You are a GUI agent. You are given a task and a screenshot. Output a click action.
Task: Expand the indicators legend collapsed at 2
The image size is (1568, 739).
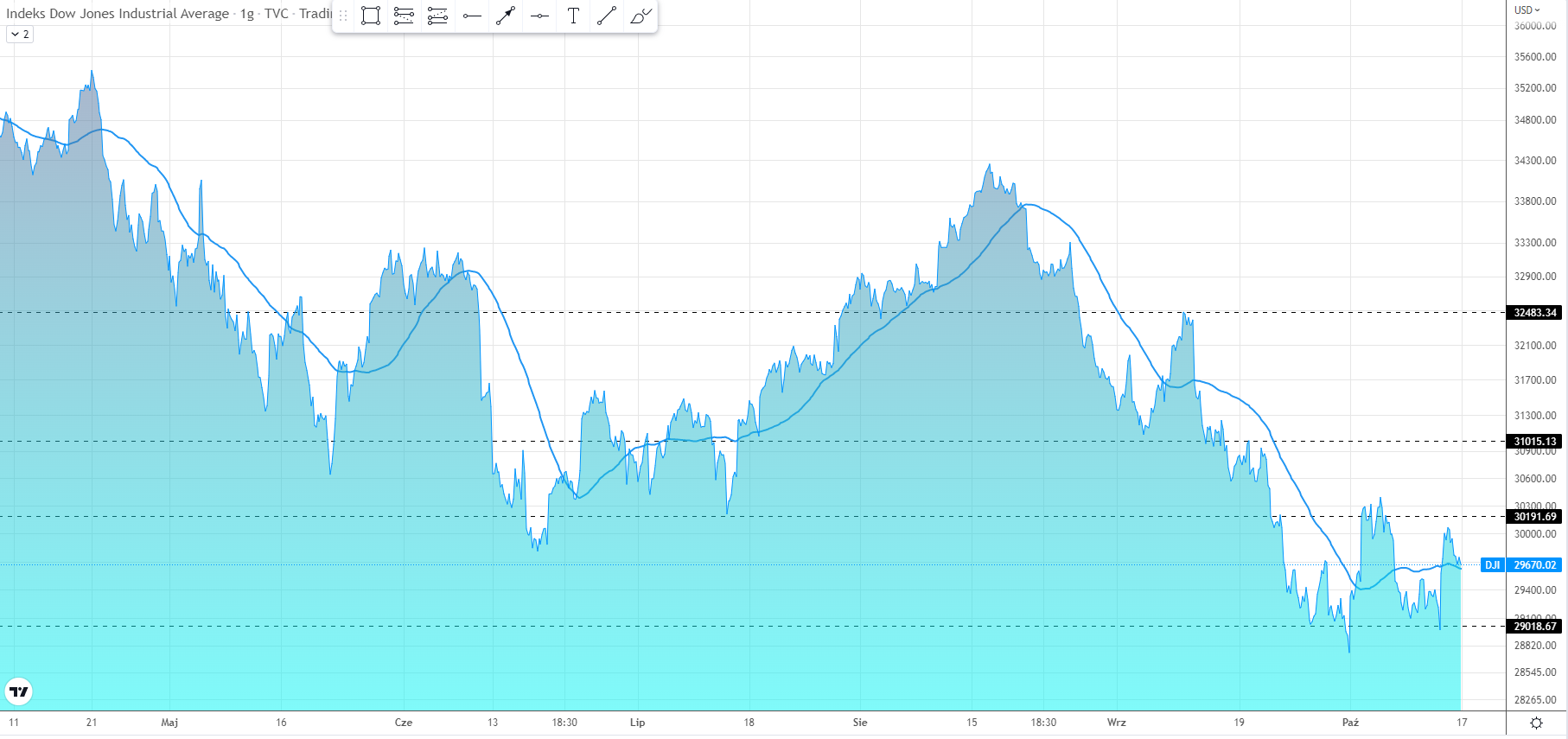click(20, 35)
